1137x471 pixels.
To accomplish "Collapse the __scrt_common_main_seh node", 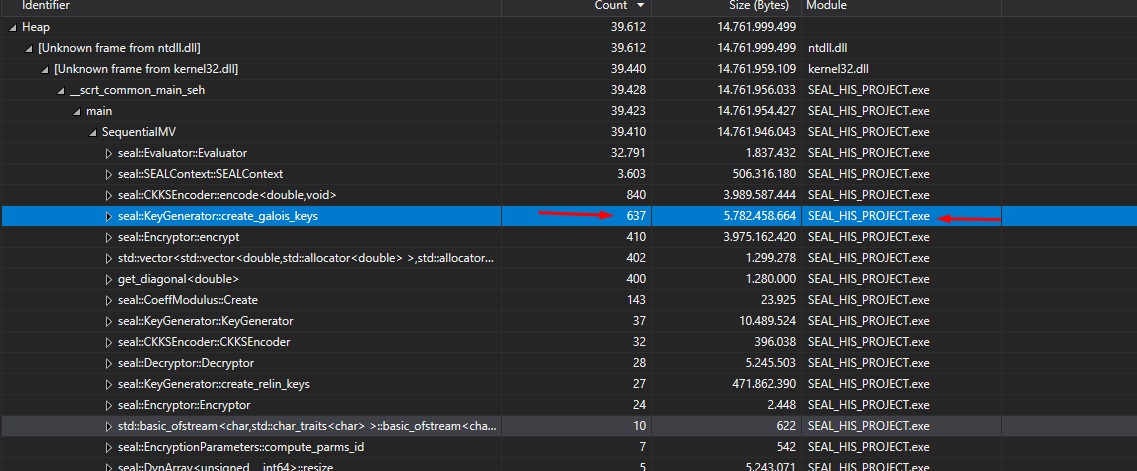I will (60, 91).
